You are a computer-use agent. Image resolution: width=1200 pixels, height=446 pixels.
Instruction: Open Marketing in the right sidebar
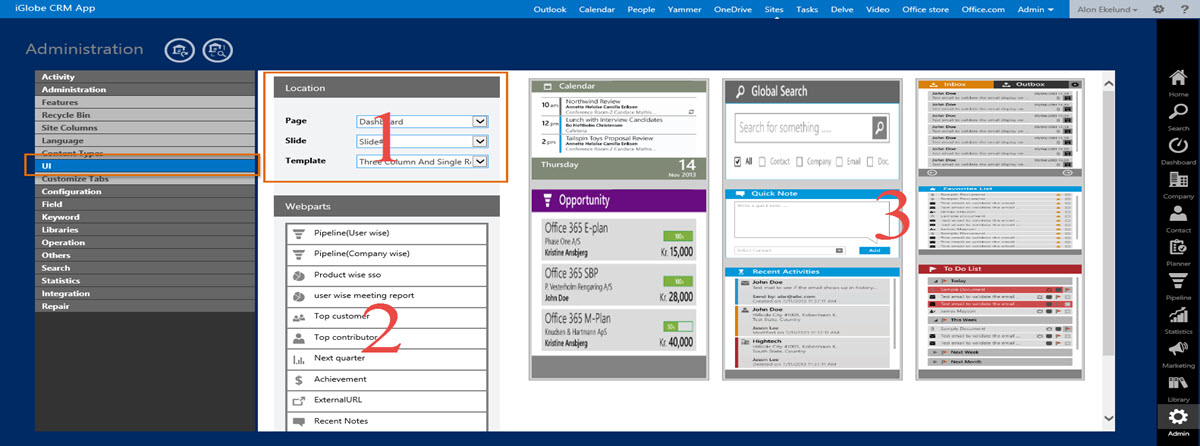point(1178,356)
